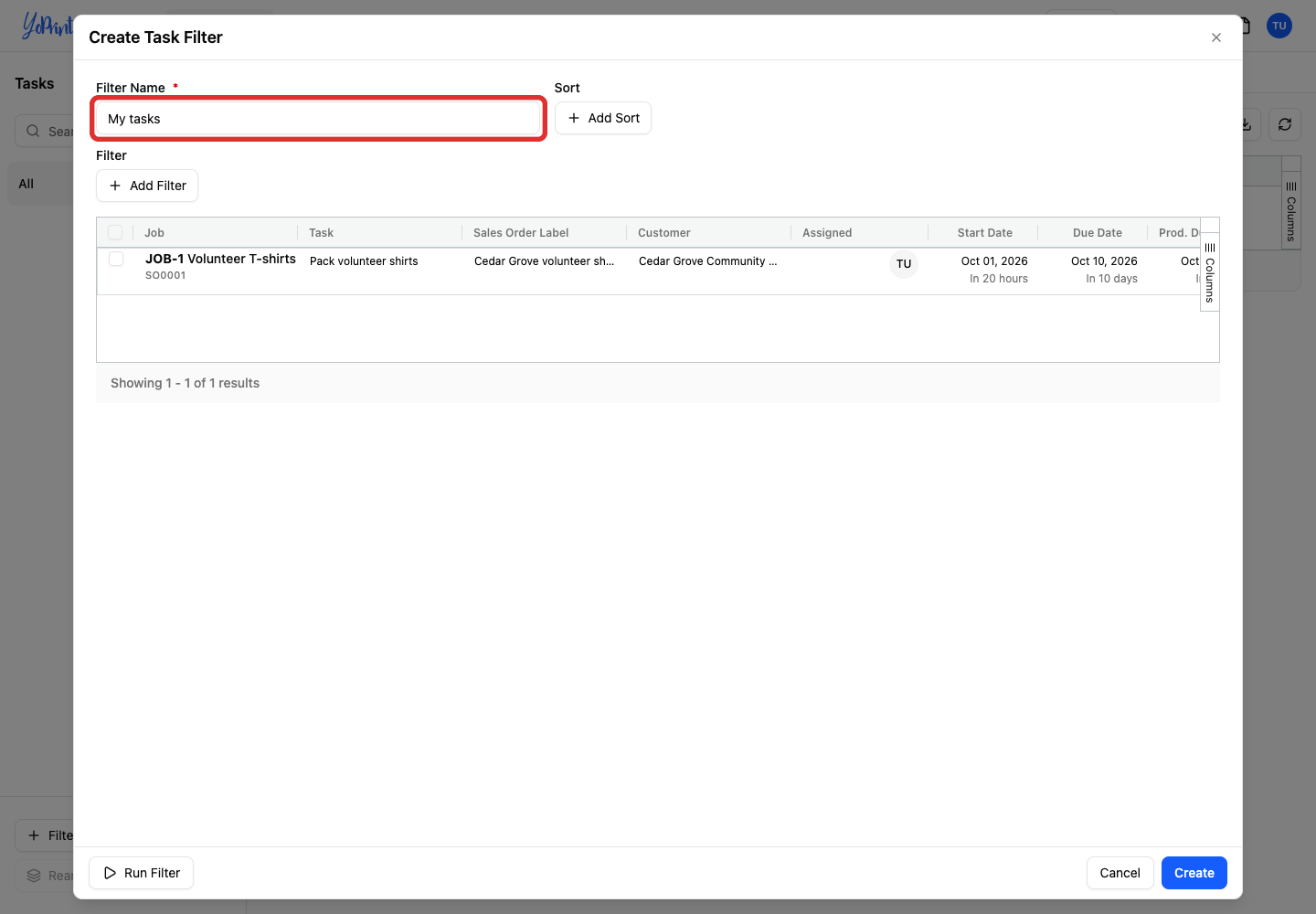Screen dimensions: 1316x914
Task: Click the Run Filter button
Action: tap(141, 873)
